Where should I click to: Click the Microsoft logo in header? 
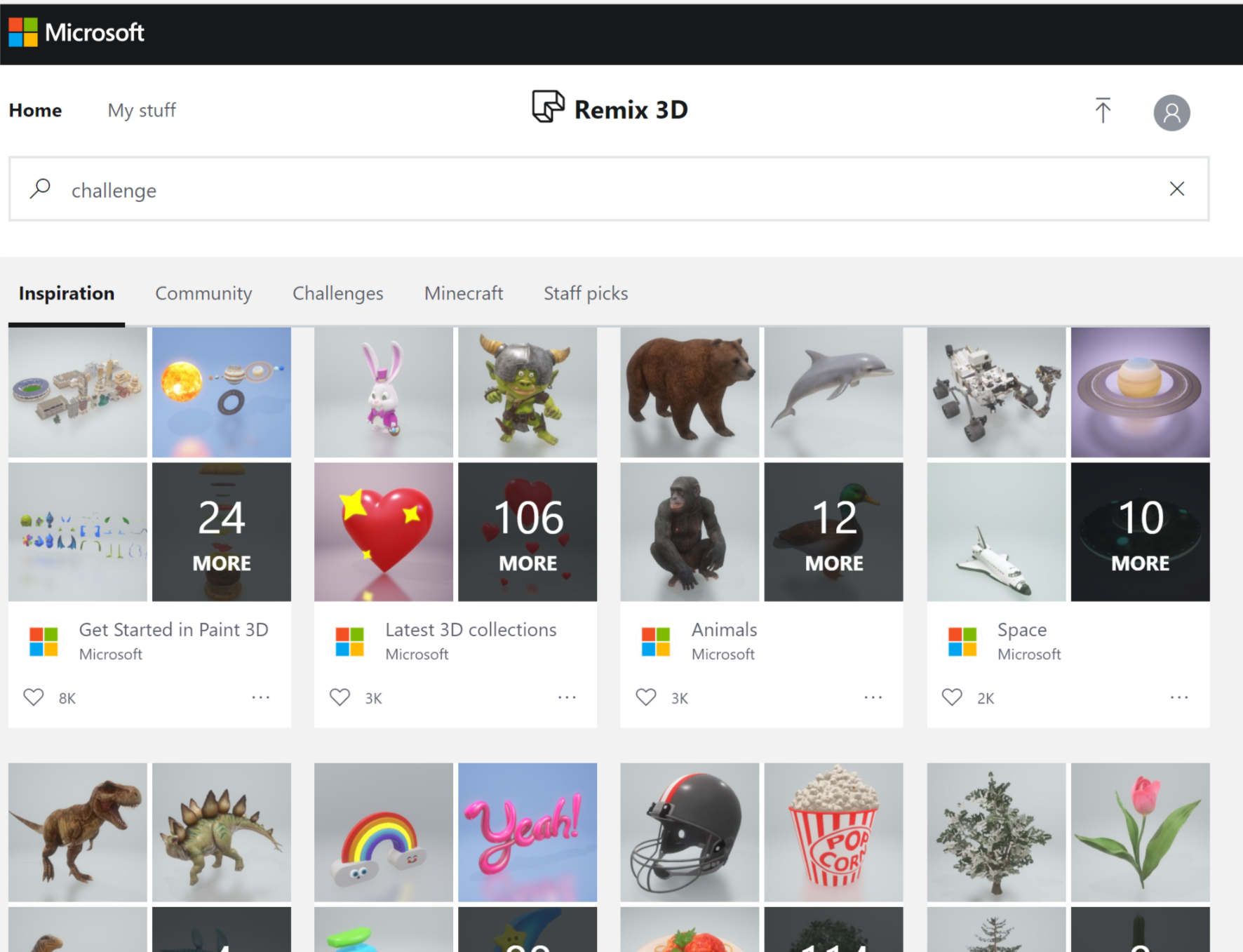click(x=76, y=32)
